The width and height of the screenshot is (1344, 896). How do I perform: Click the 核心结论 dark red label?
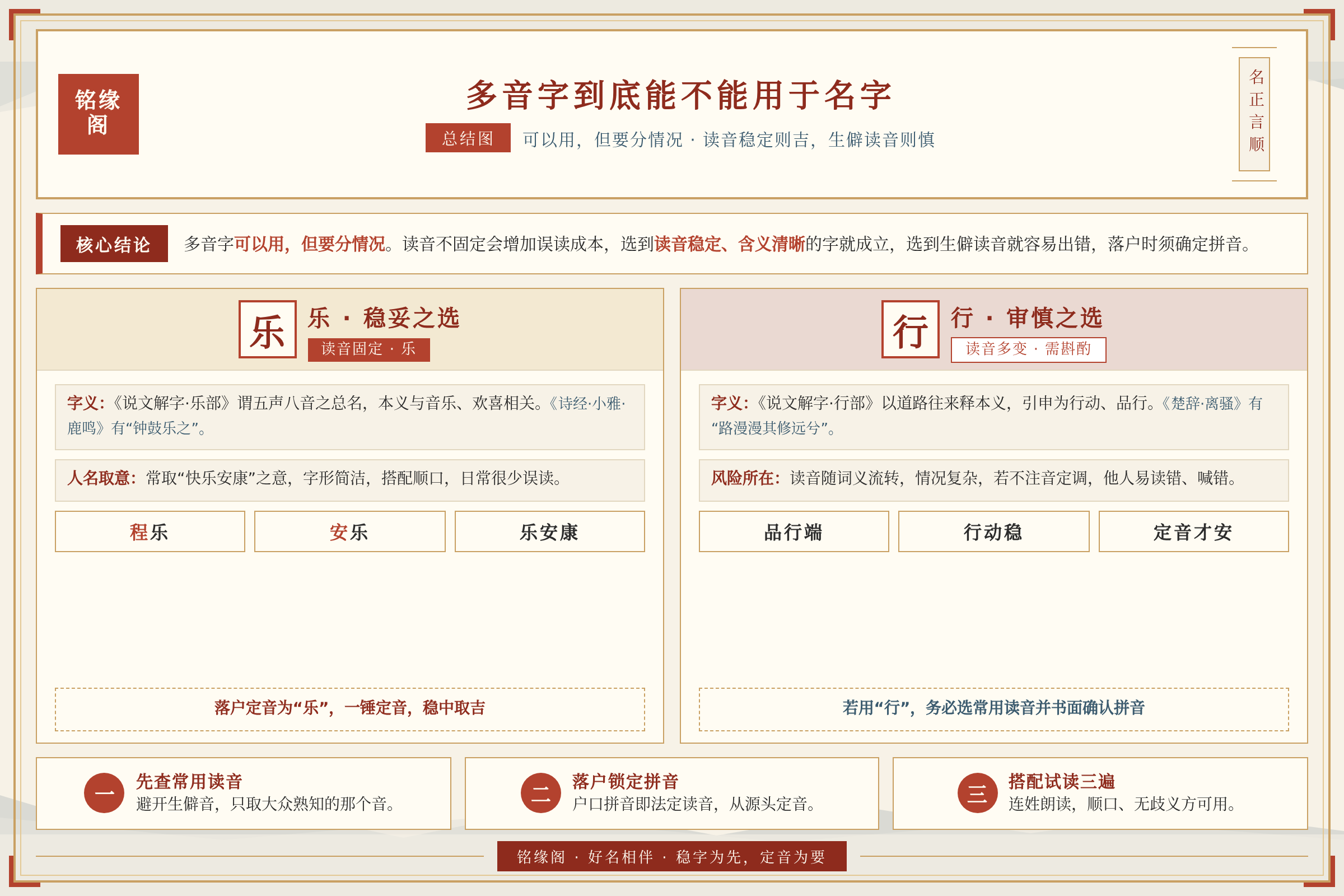[x=114, y=244]
